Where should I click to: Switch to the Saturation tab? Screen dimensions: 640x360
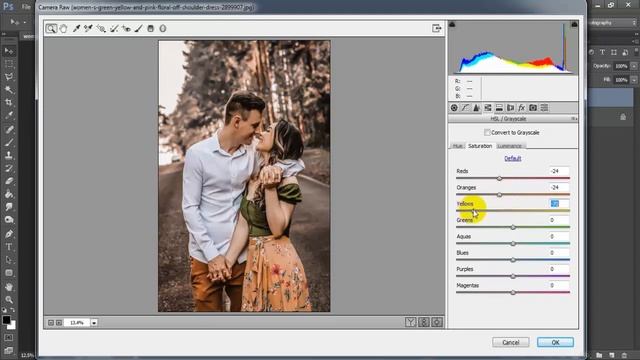pyautogui.click(x=480, y=146)
